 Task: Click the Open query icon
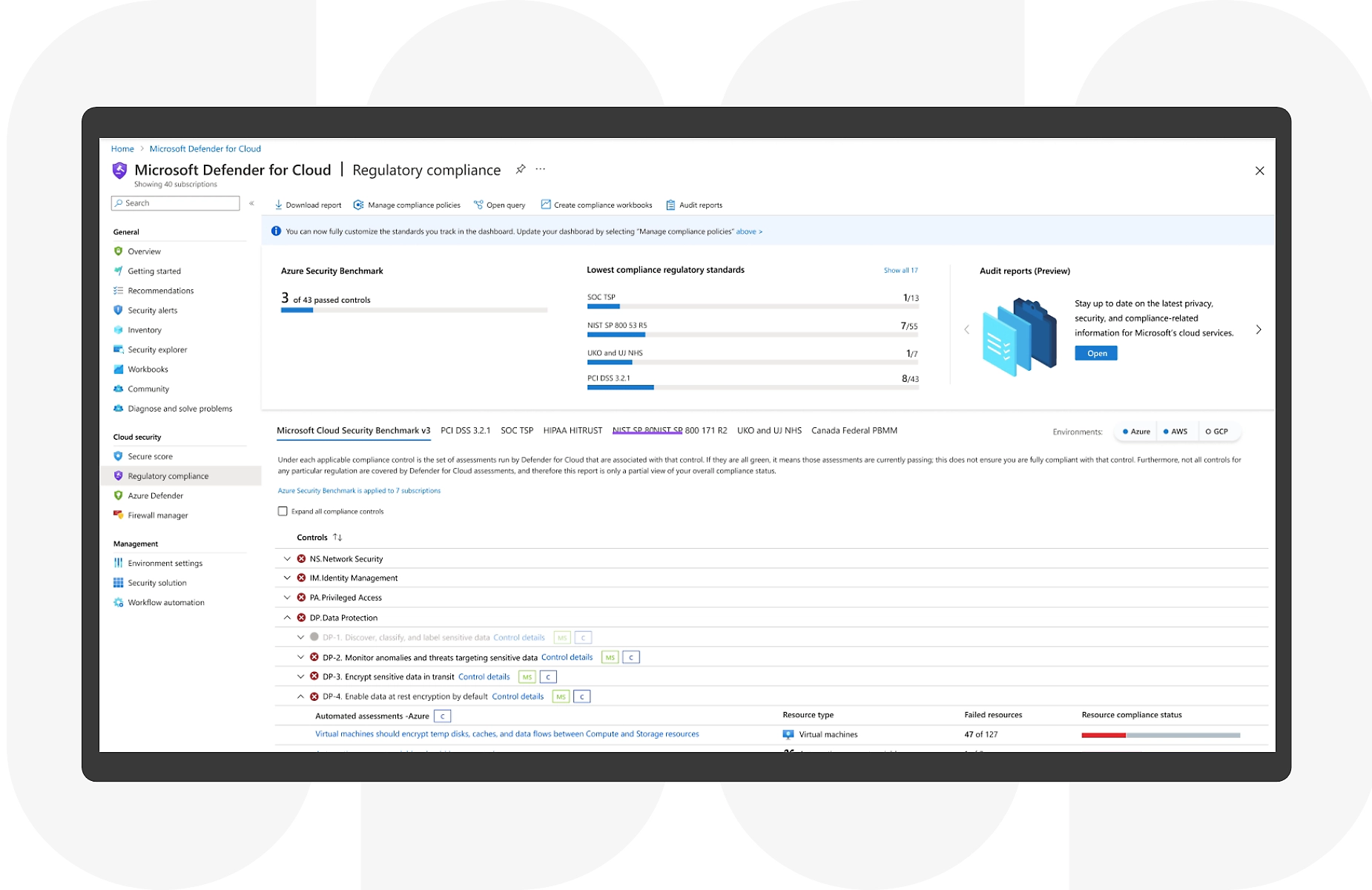pos(478,205)
